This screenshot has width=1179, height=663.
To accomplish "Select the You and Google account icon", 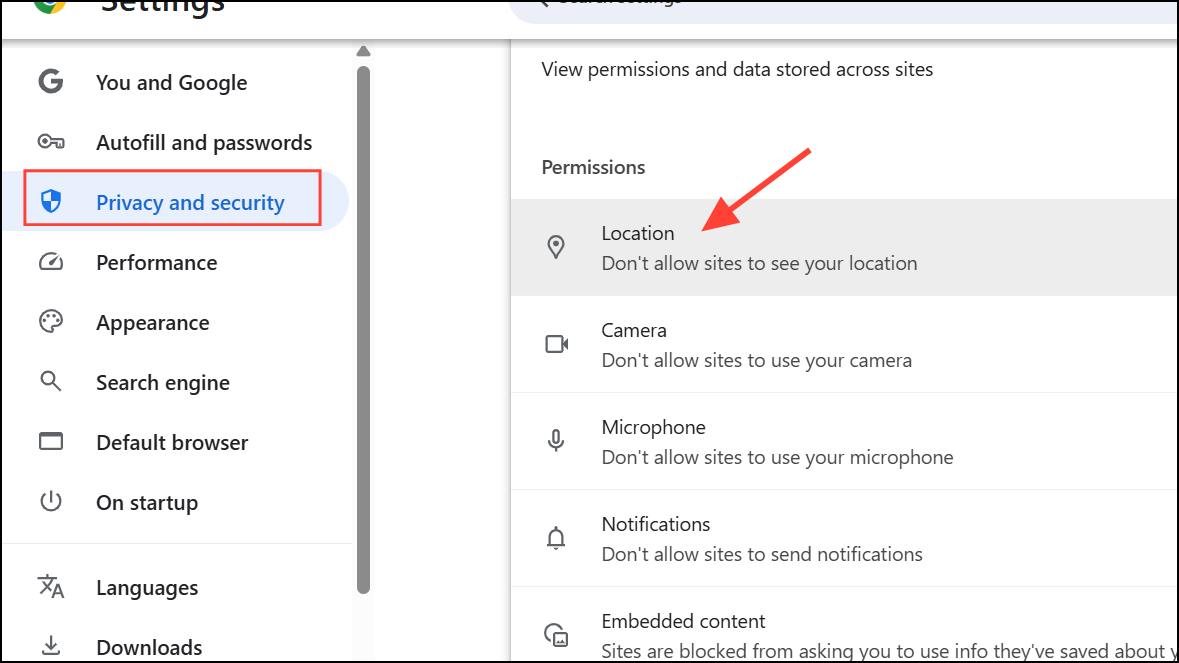I will 51,82.
